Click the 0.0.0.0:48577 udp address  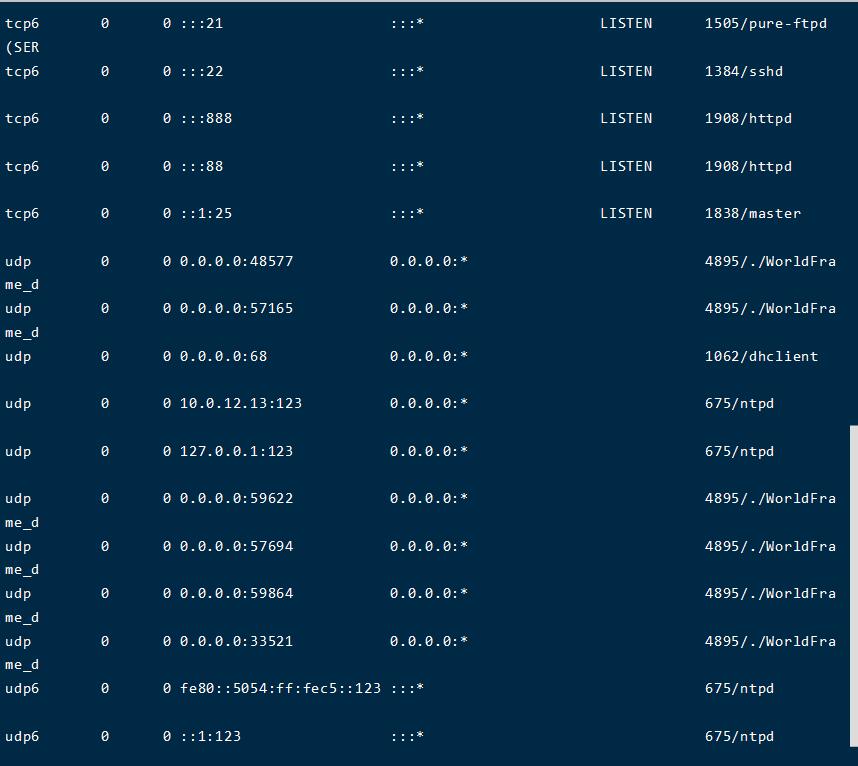[236, 261]
